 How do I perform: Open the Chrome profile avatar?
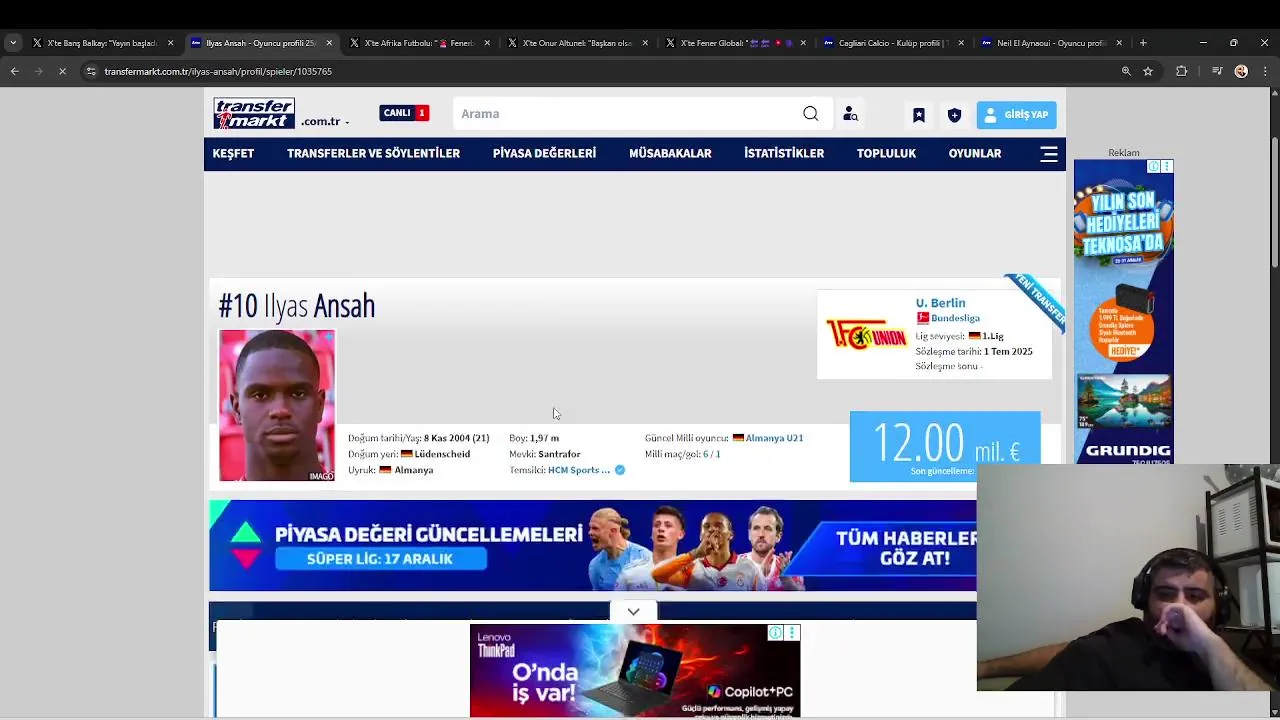[1241, 71]
